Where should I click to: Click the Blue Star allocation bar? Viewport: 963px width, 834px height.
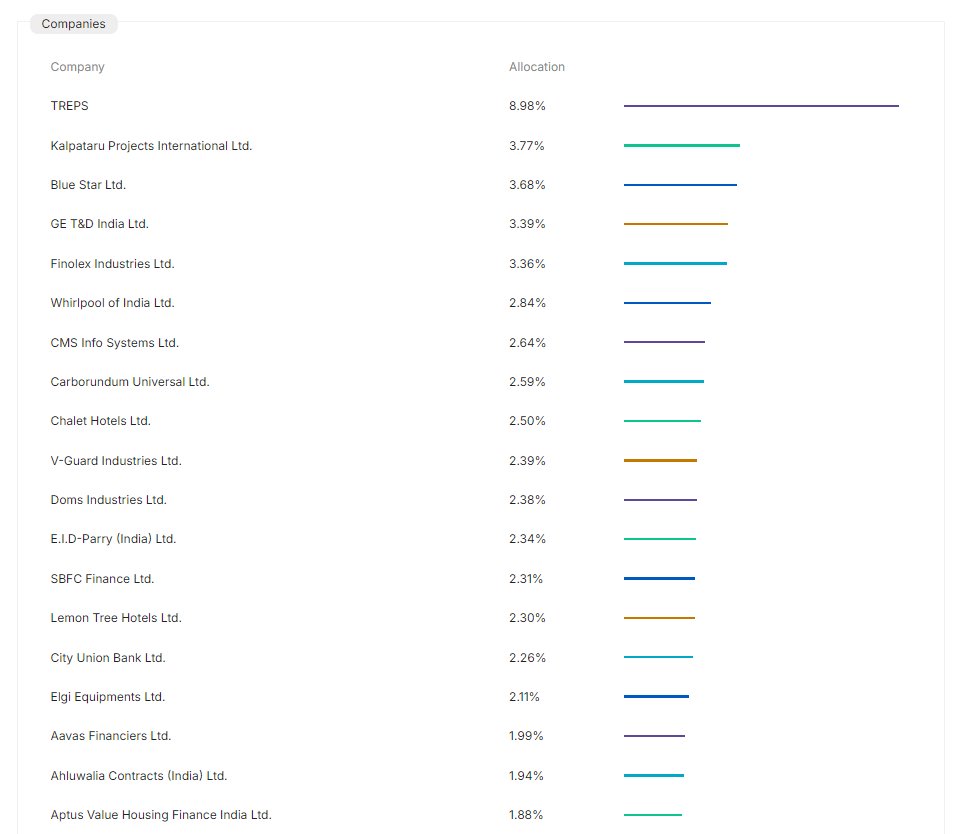click(680, 185)
